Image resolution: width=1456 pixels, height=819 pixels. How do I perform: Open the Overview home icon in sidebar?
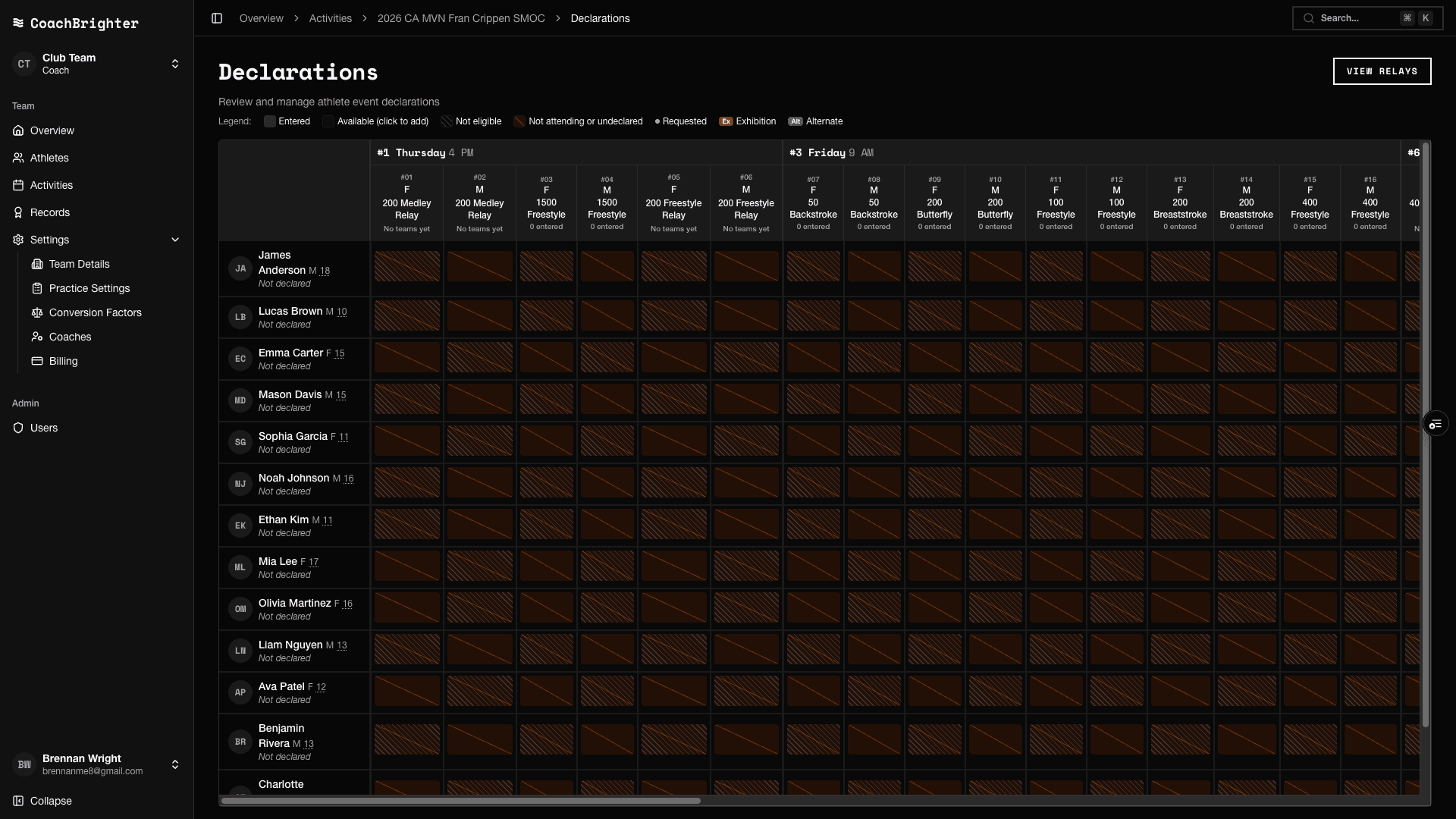(x=18, y=130)
